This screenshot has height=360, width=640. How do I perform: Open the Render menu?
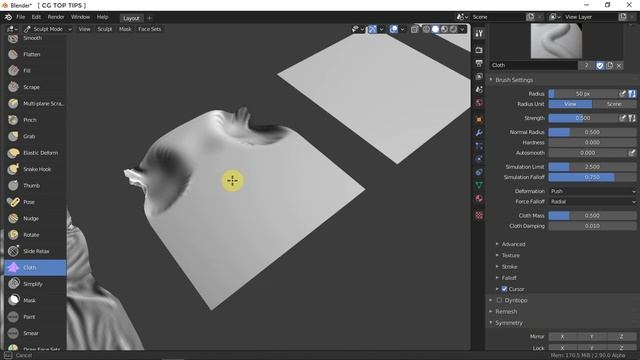pyautogui.click(x=56, y=17)
